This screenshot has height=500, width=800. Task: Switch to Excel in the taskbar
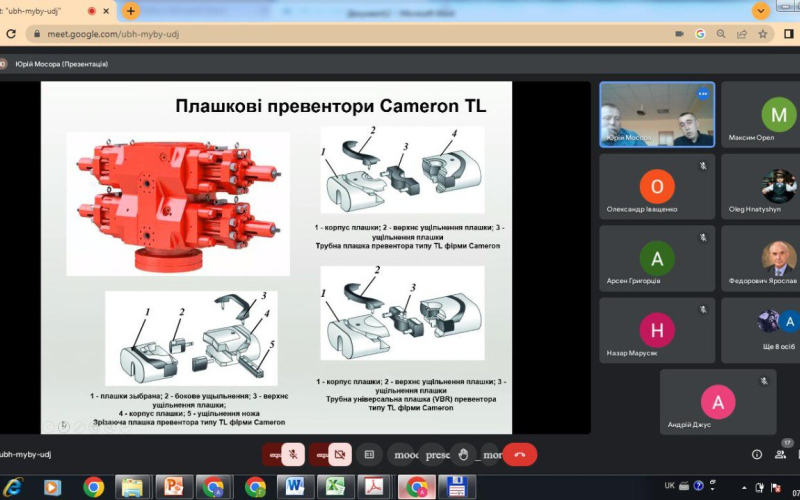pos(335,487)
